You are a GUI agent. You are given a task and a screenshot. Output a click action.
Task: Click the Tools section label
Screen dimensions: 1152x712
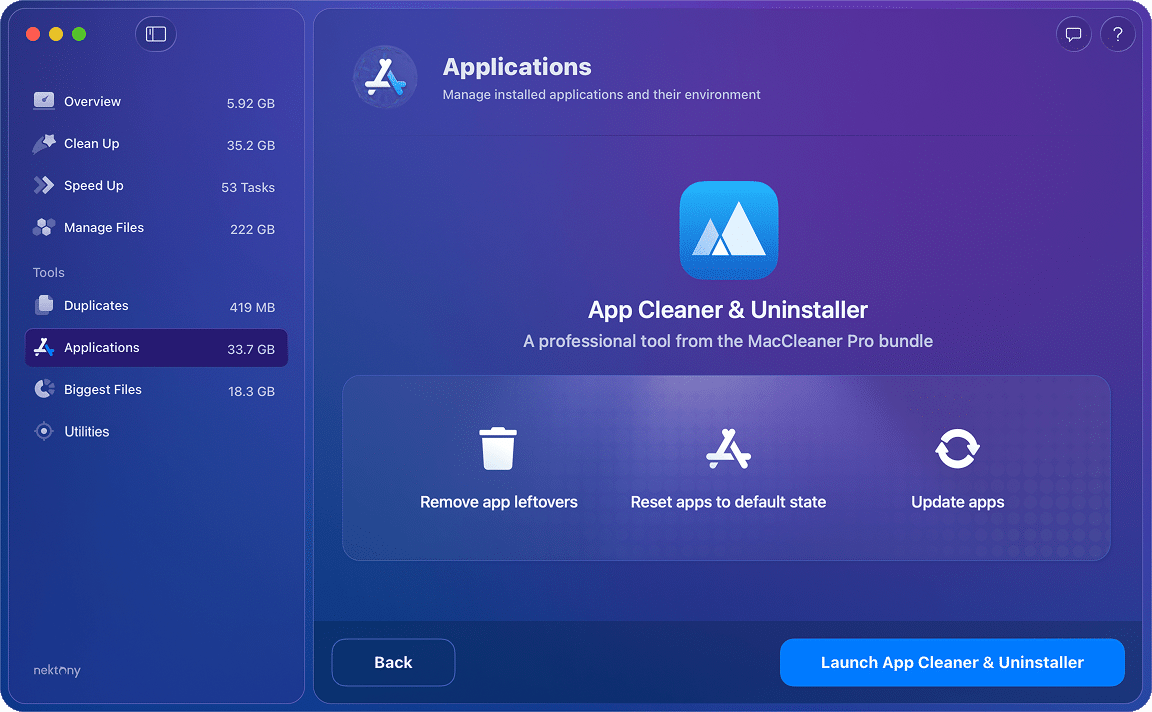click(x=48, y=271)
